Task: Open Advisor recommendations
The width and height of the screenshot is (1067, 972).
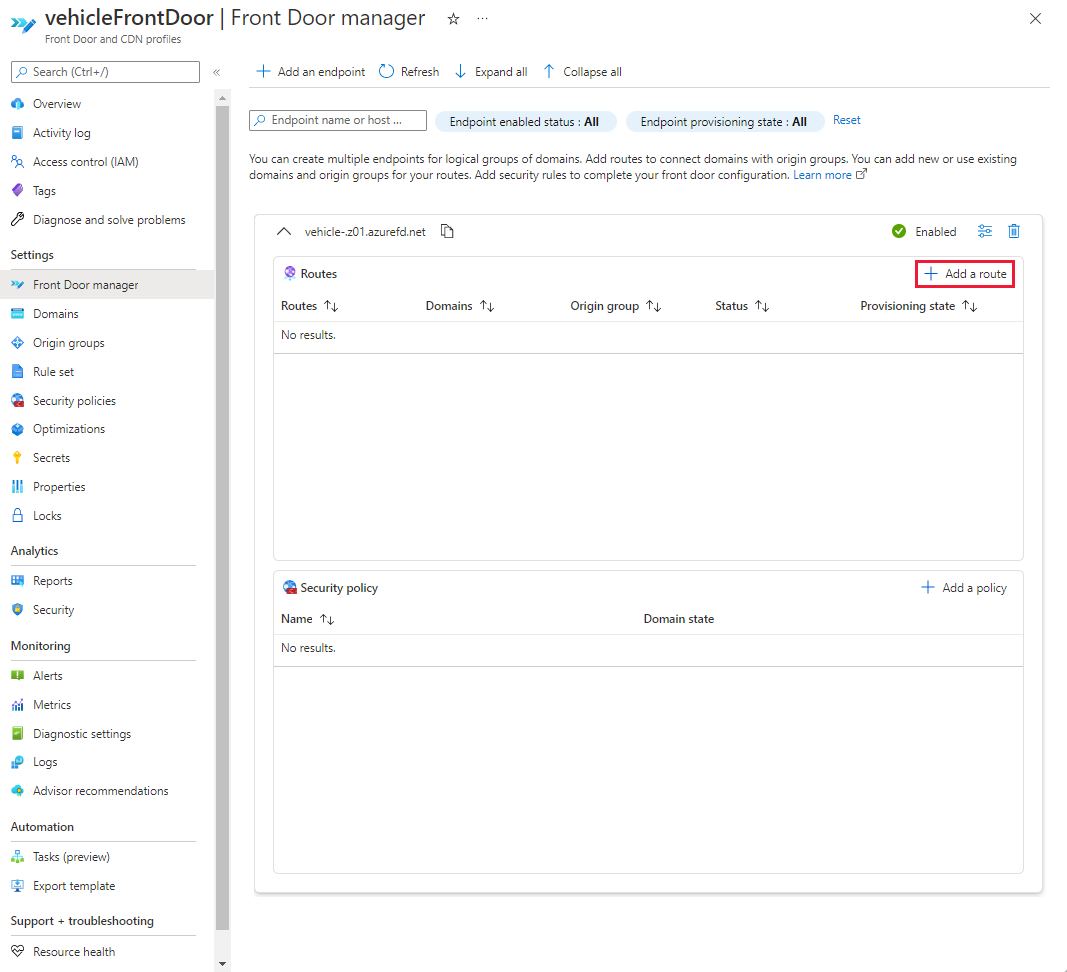Action: tap(100, 791)
